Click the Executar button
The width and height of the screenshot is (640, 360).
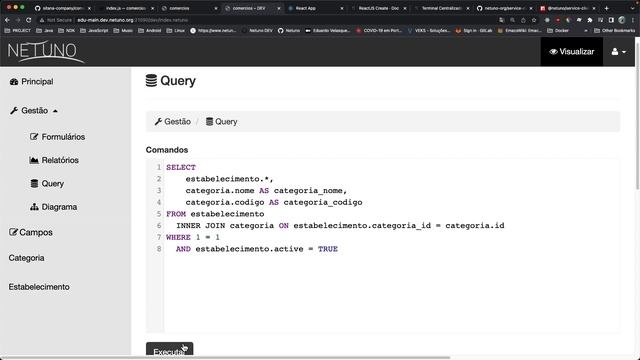coord(169,351)
